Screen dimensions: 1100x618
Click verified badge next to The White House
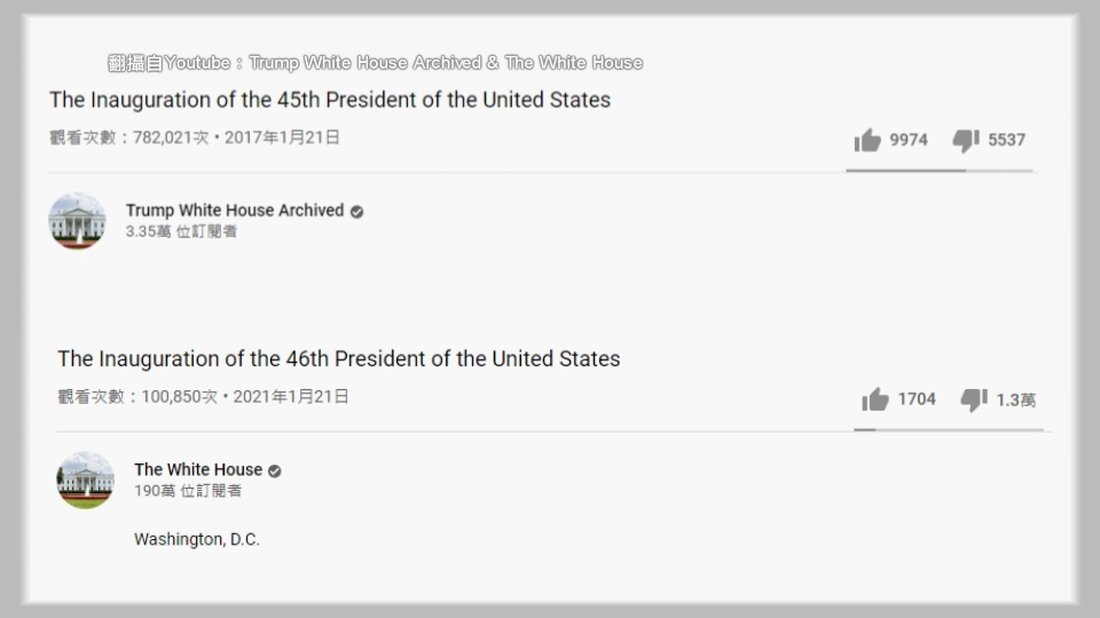[274, 471]
